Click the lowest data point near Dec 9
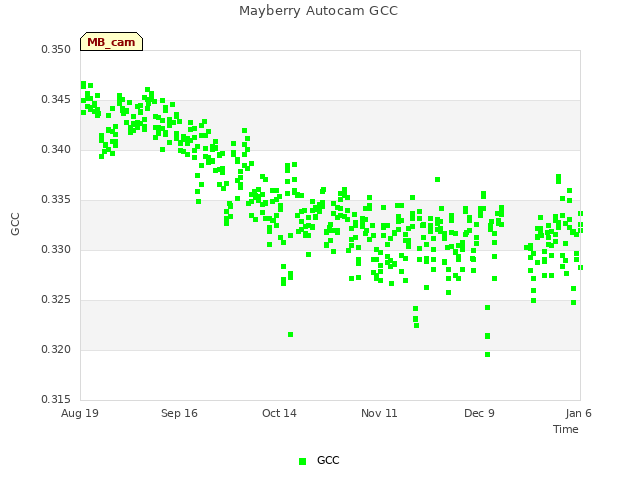The width and height of the screenshot is (640, 480). point(487,355)
